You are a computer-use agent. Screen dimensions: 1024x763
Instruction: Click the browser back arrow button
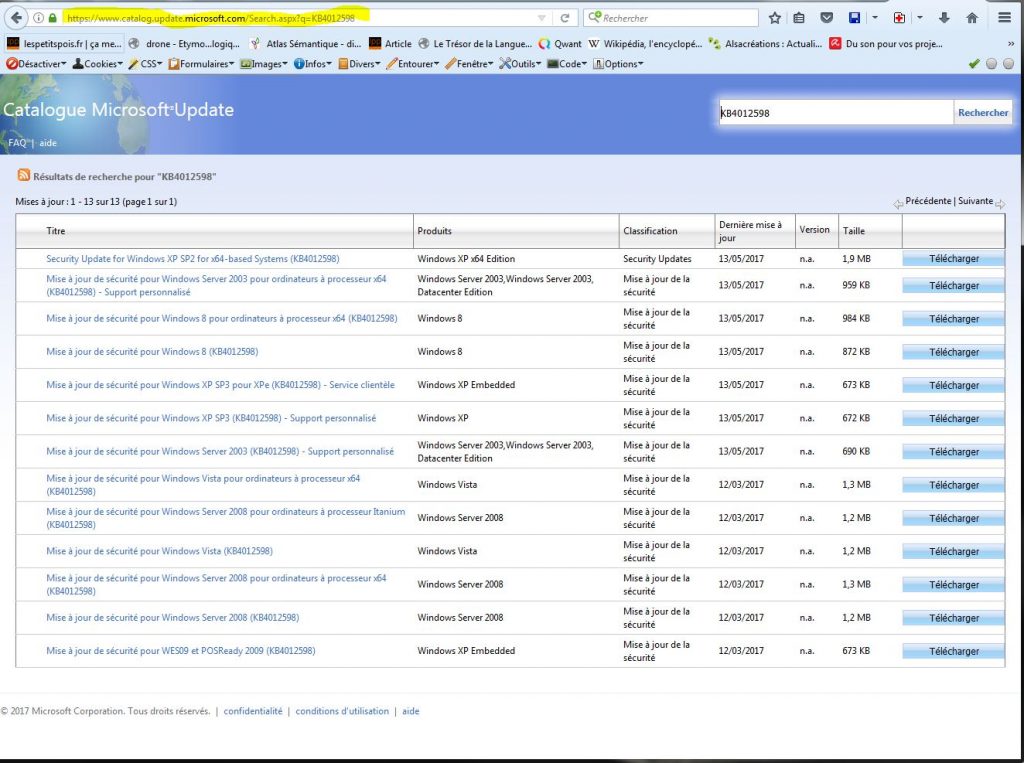[x=16, y=18]
